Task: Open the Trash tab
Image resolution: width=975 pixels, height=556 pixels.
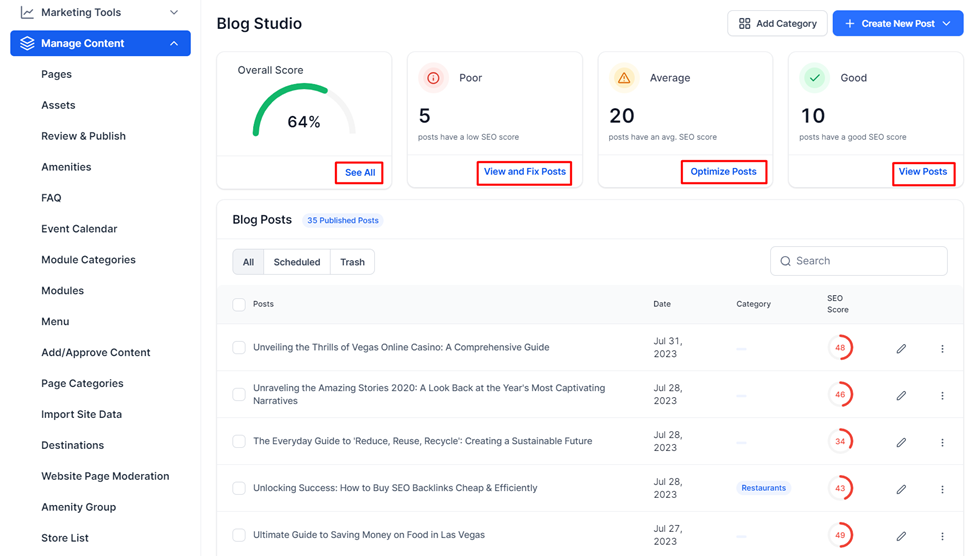Action: click(353, 262)
